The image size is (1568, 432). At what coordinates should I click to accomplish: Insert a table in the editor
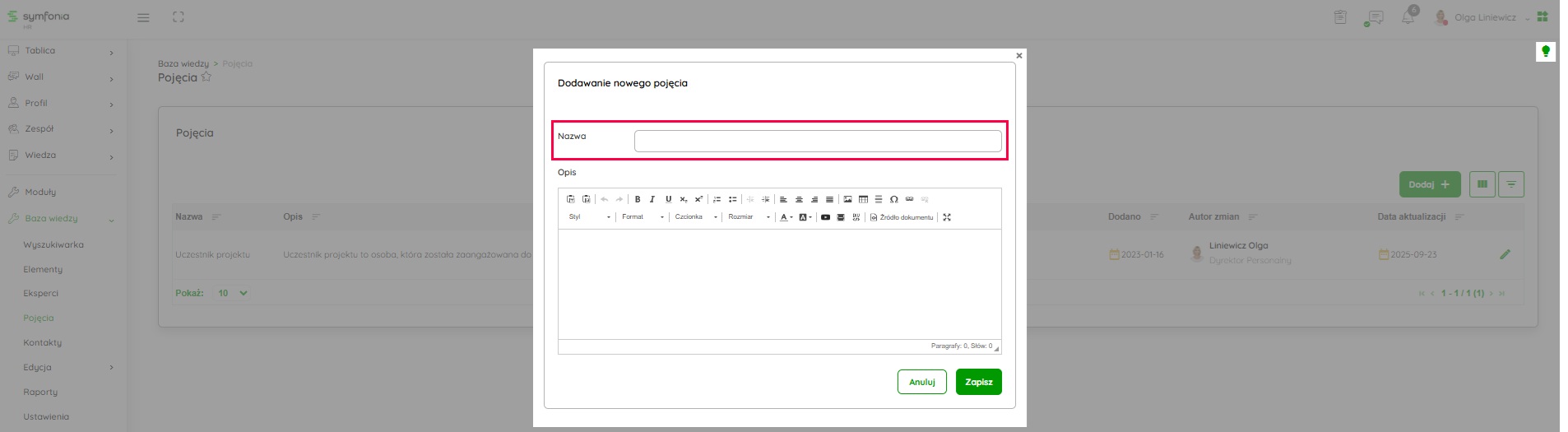863,199
